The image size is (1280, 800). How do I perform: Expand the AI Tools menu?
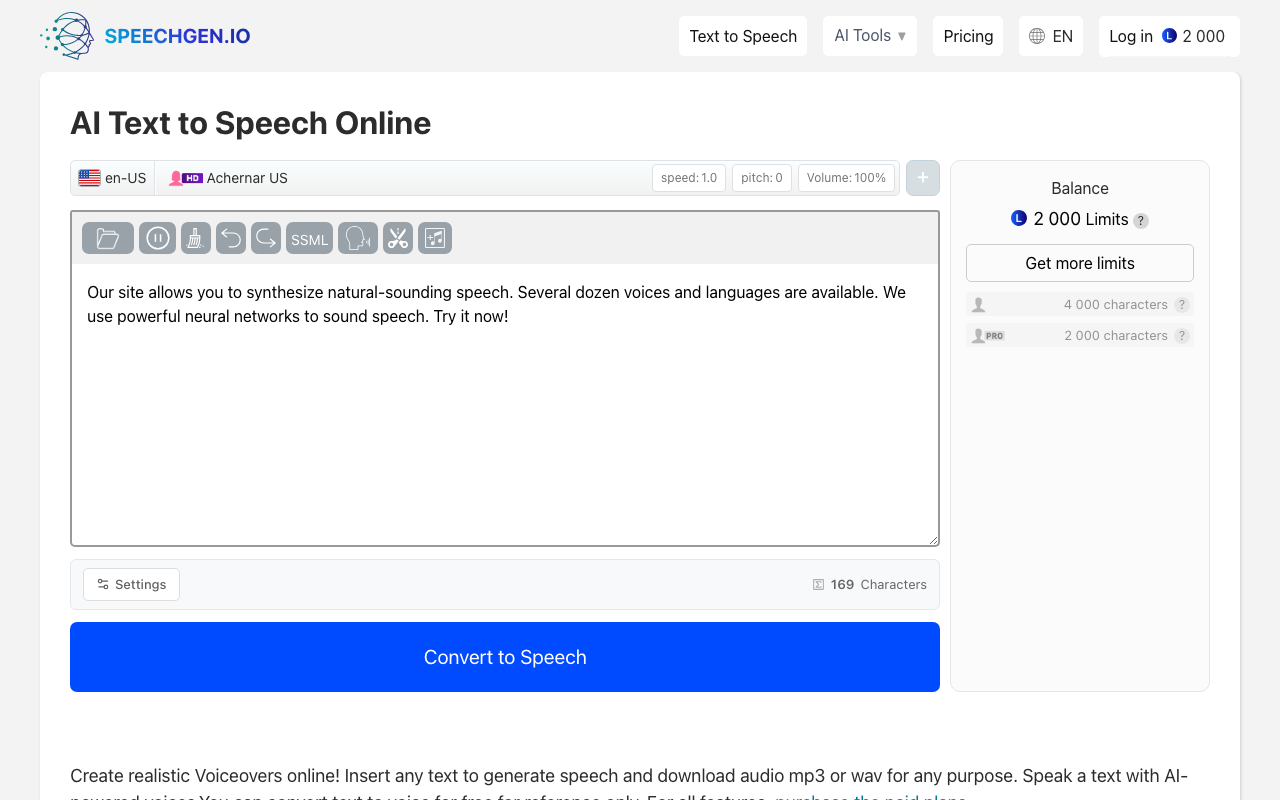pos(869,36)
